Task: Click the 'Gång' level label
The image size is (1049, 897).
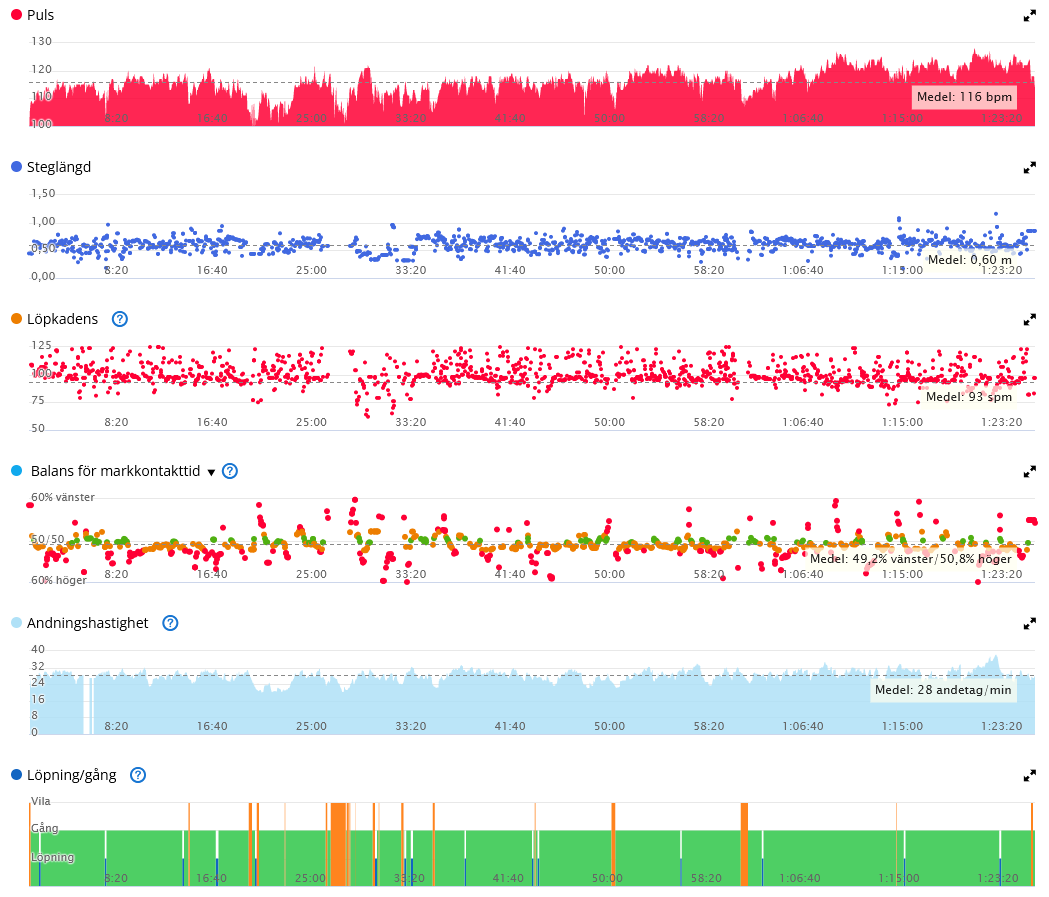Action: coord(45,828)
